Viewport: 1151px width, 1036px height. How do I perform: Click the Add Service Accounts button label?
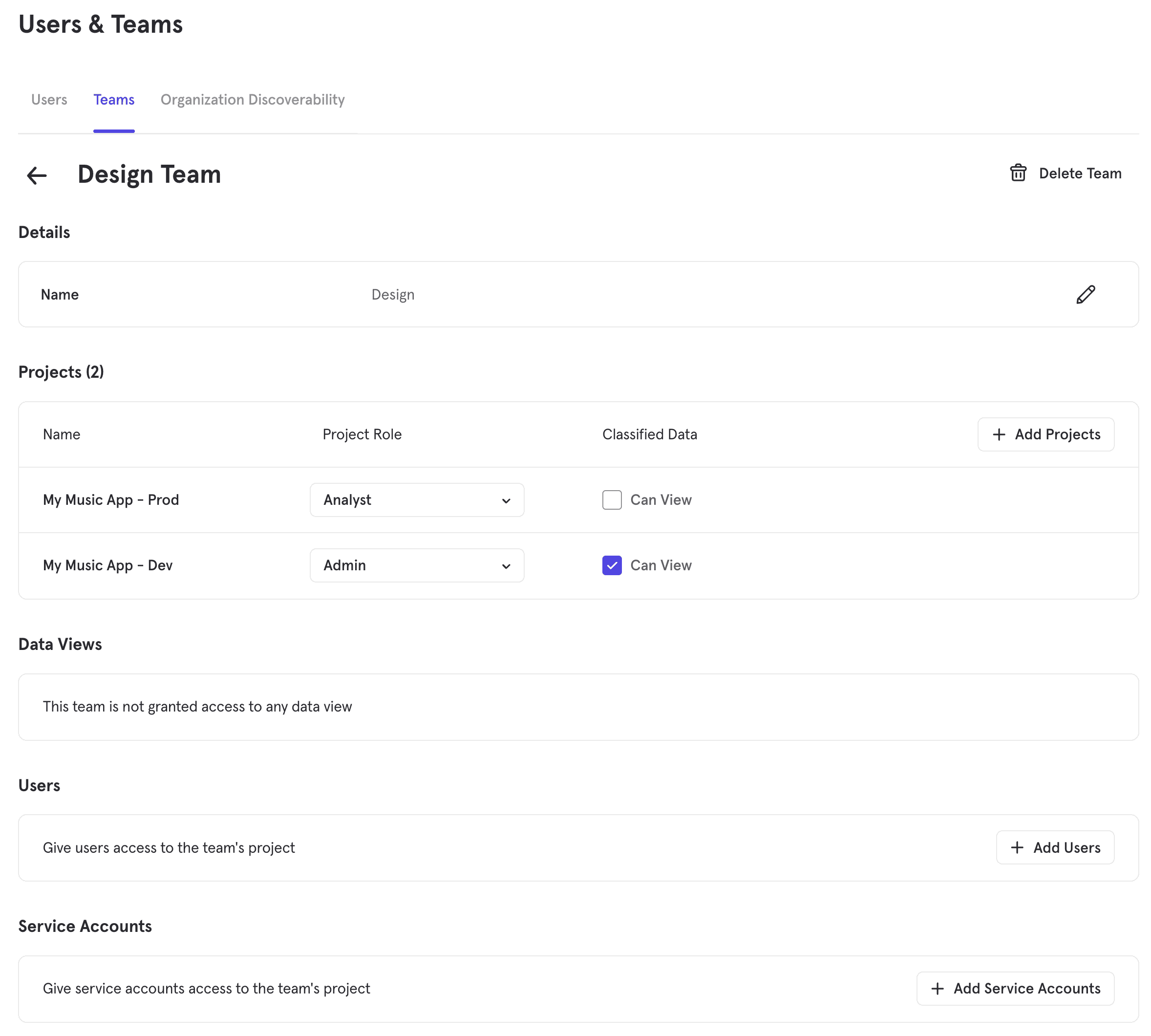pos(1026,989)
